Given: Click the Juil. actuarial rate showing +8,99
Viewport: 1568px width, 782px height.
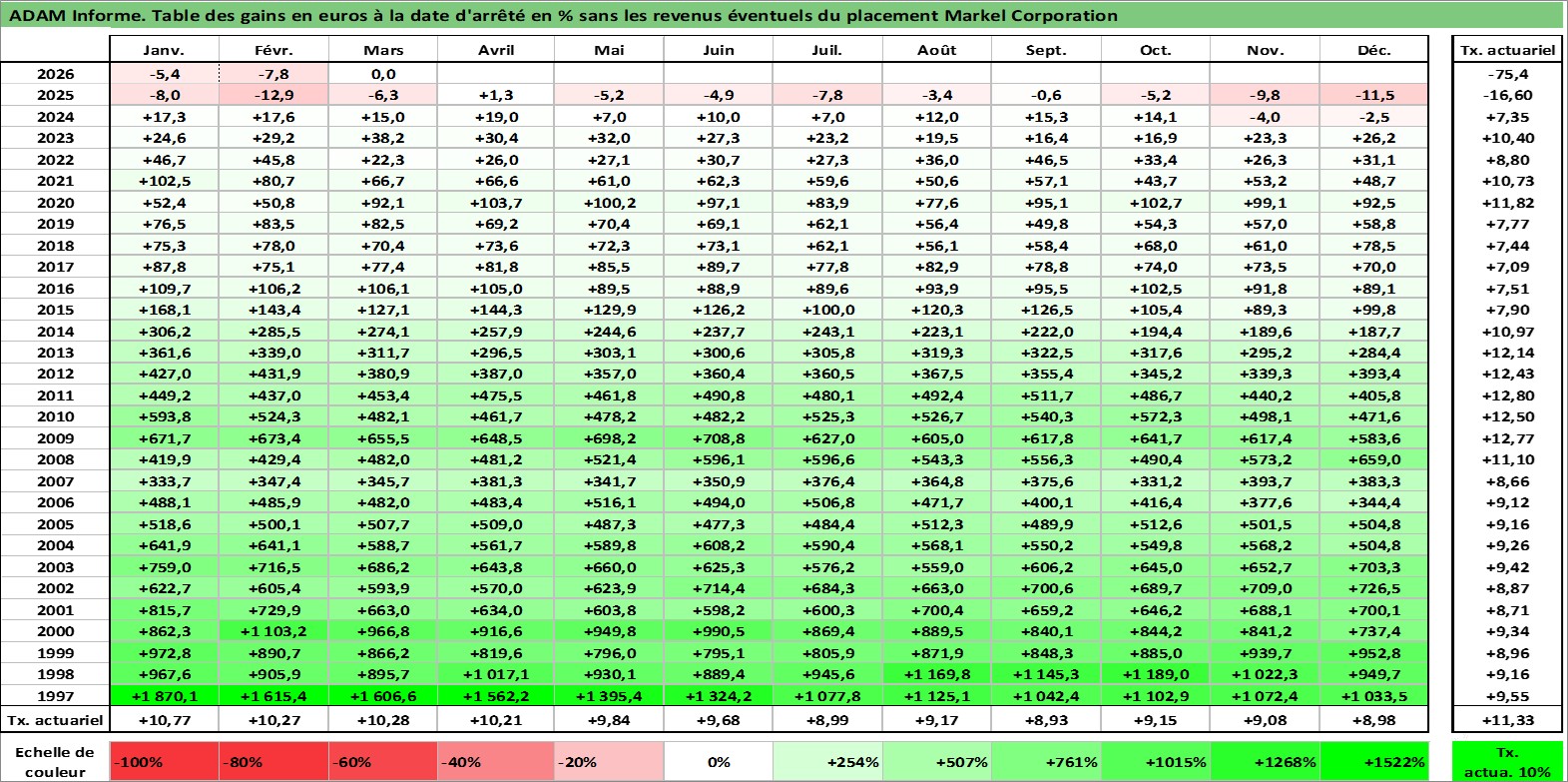Looking at the screenshot, I should click(827, 720).
